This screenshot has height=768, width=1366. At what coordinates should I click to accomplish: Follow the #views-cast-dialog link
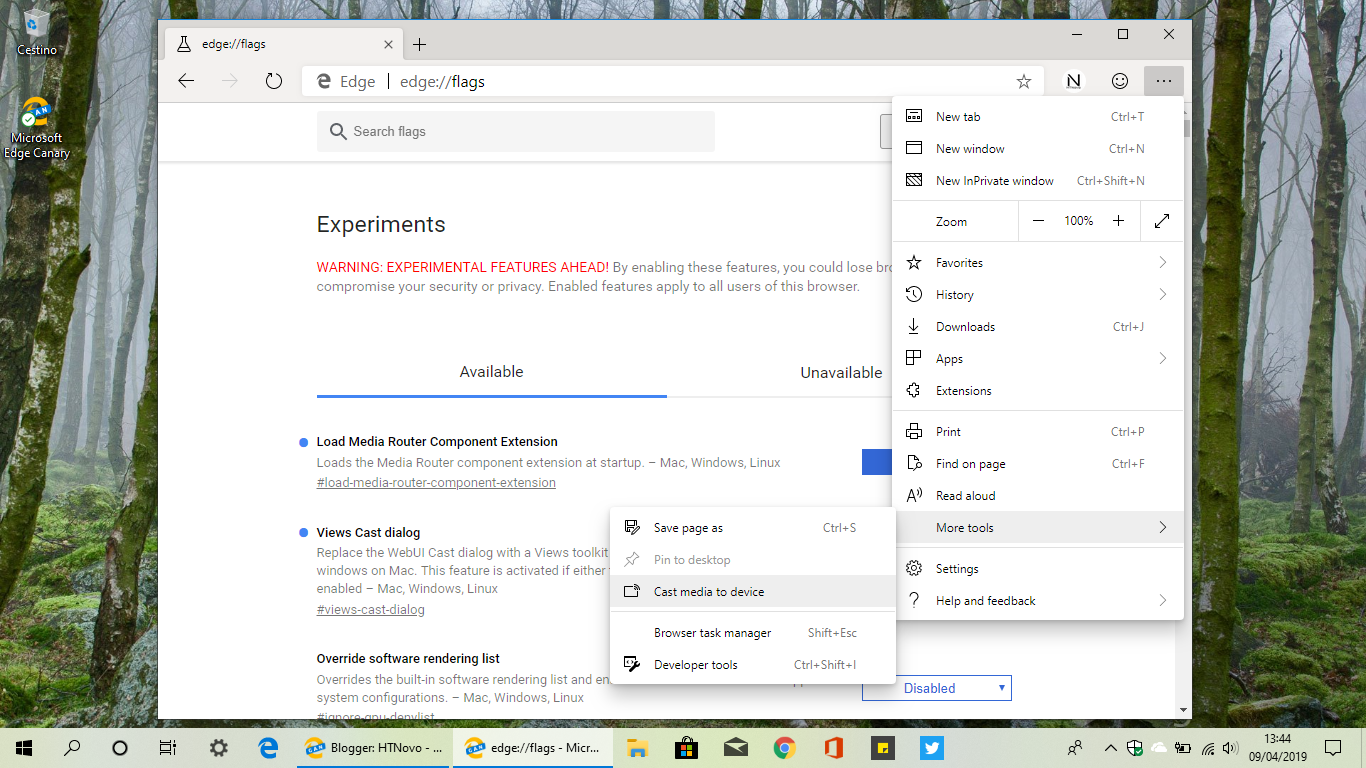370,608
